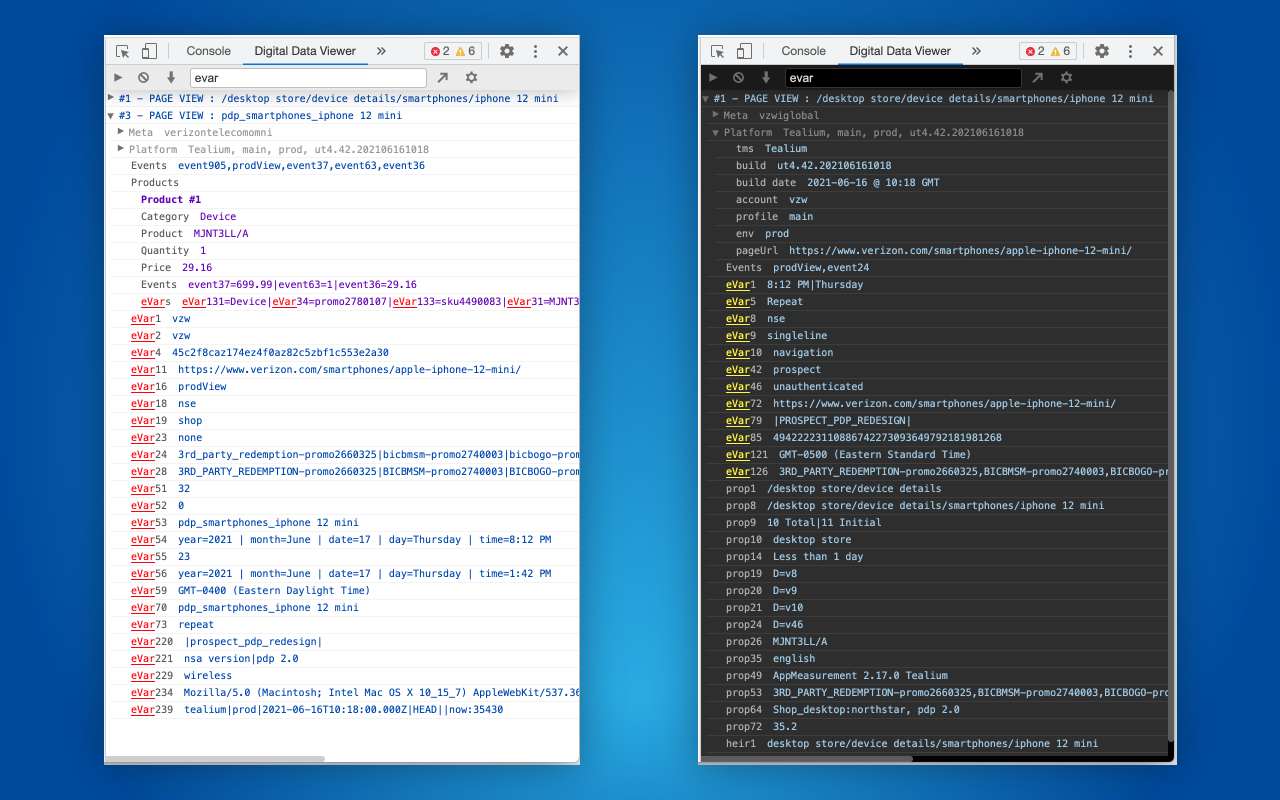Toggle device toolbar icon in right dark panel

tap(744, 51)
